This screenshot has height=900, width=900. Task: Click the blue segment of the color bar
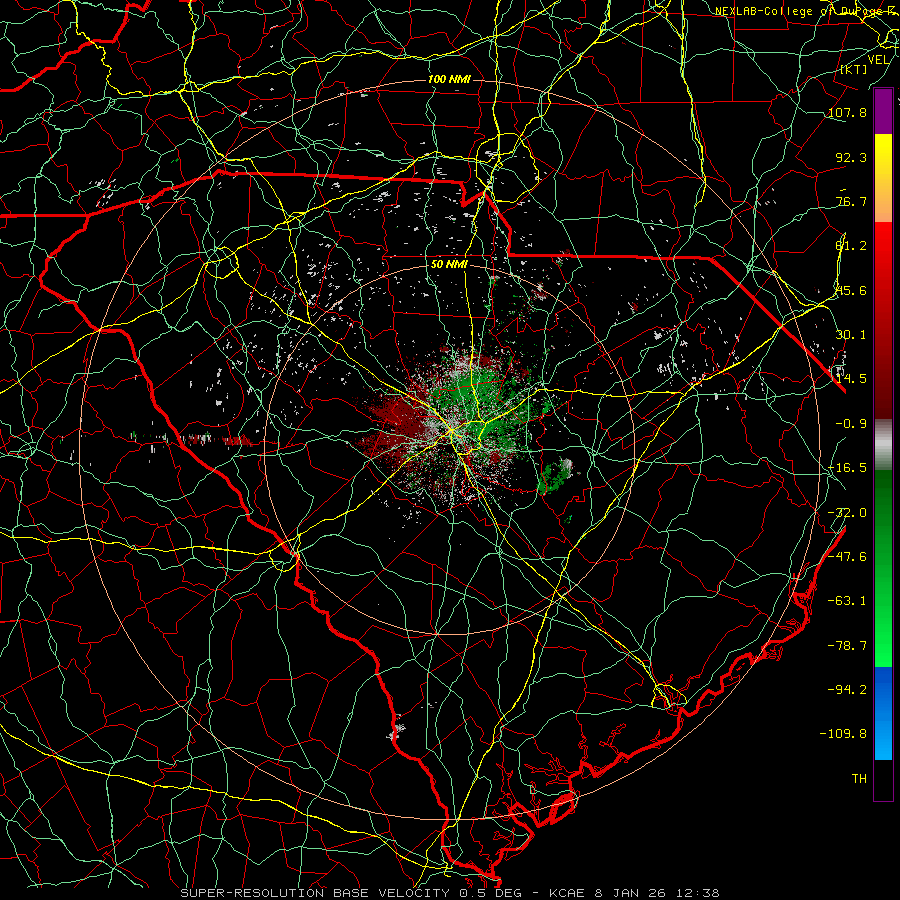pos(883,713)
